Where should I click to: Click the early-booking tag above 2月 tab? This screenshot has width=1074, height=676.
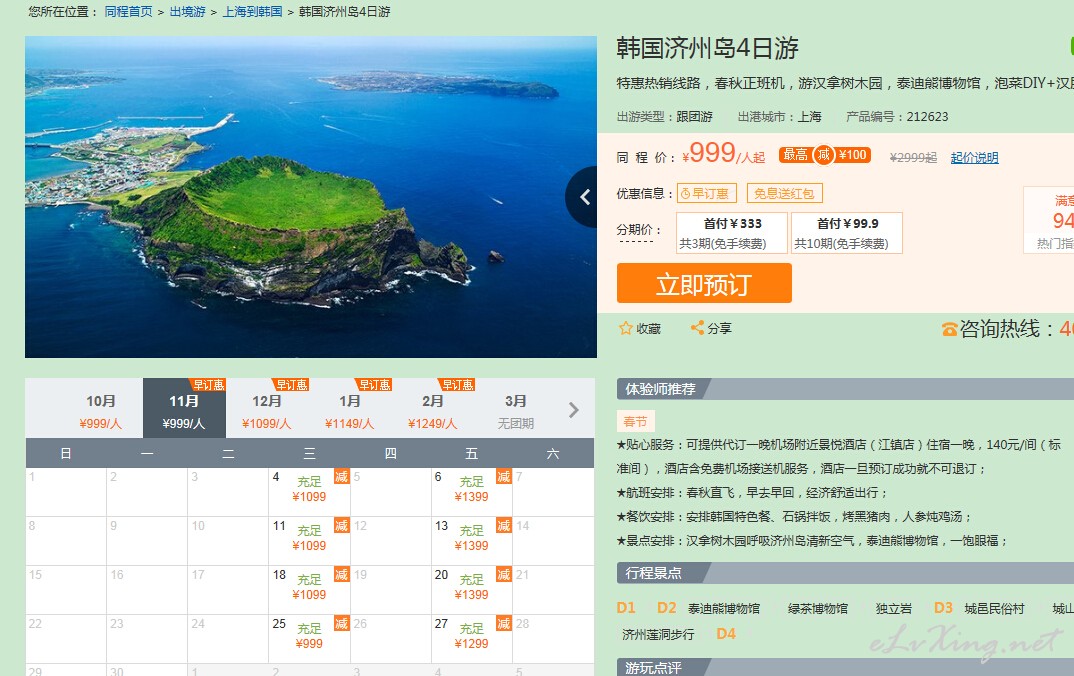(458, 385)
